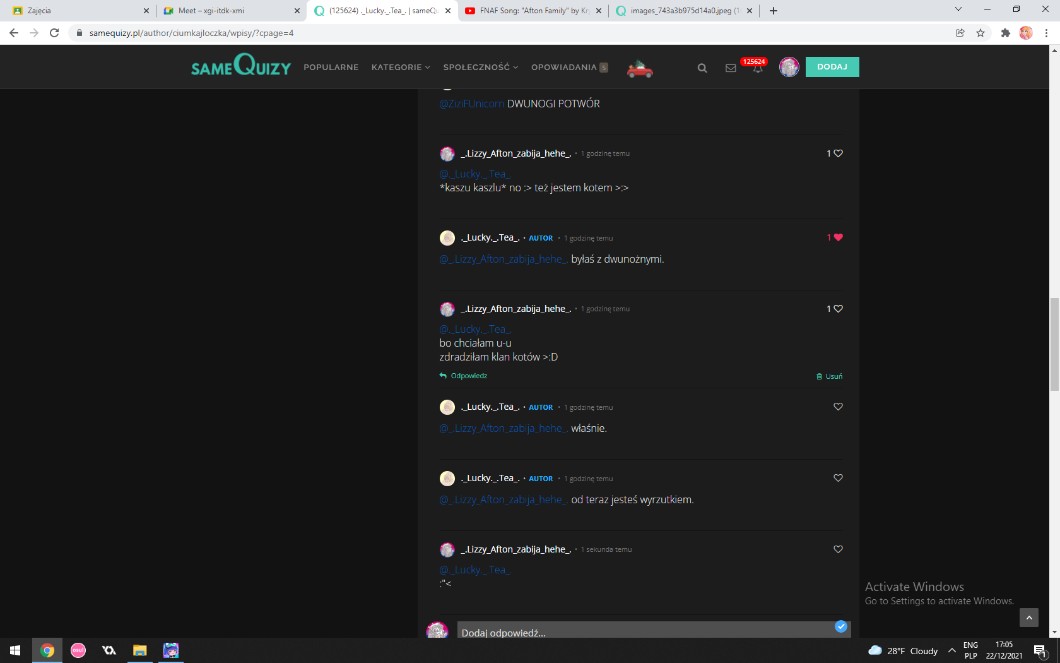Like the comment "od teraz jesteś wyrzutkiem."

pos(838,478)
